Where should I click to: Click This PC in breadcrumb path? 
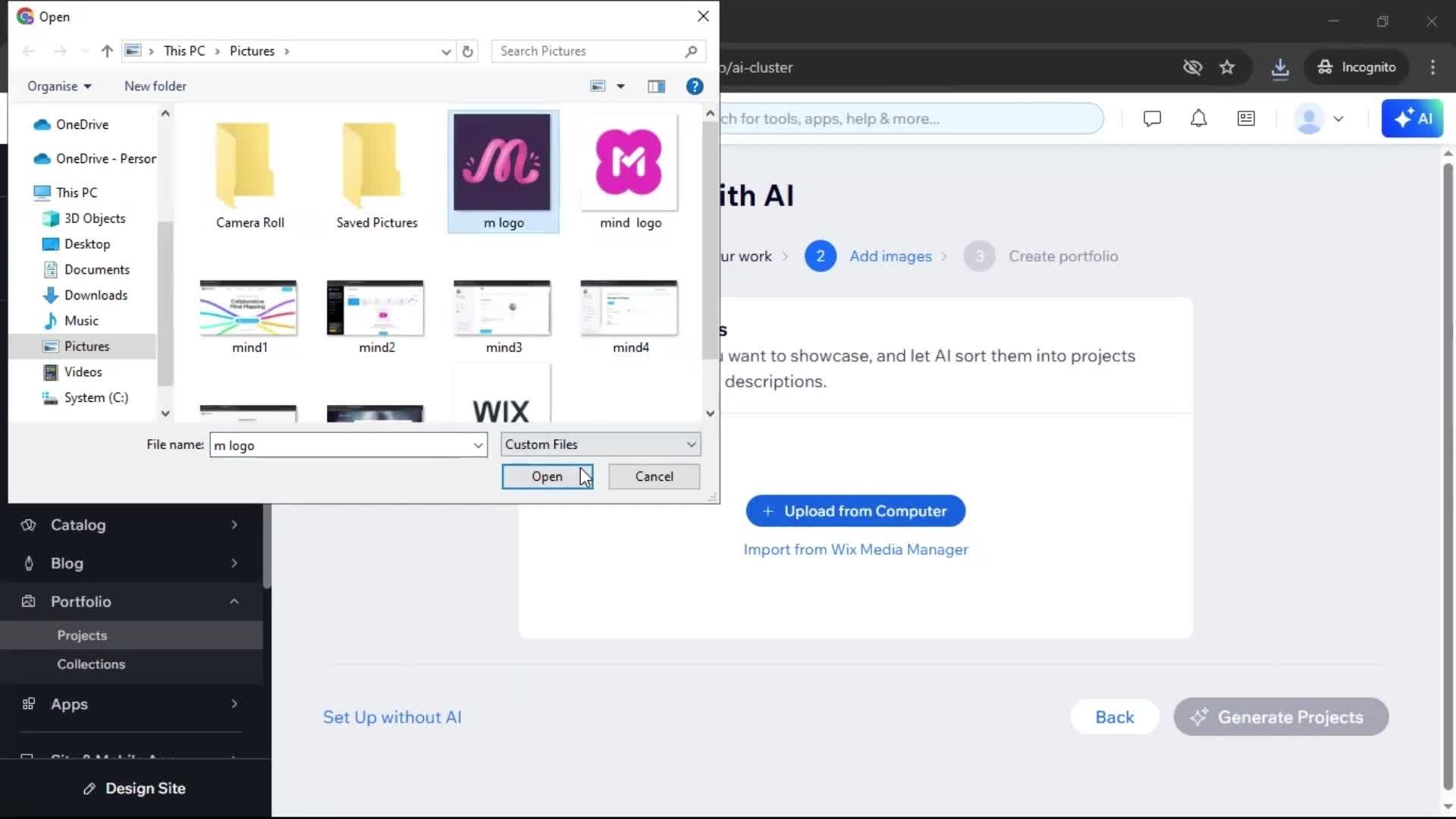pos(184,51)
